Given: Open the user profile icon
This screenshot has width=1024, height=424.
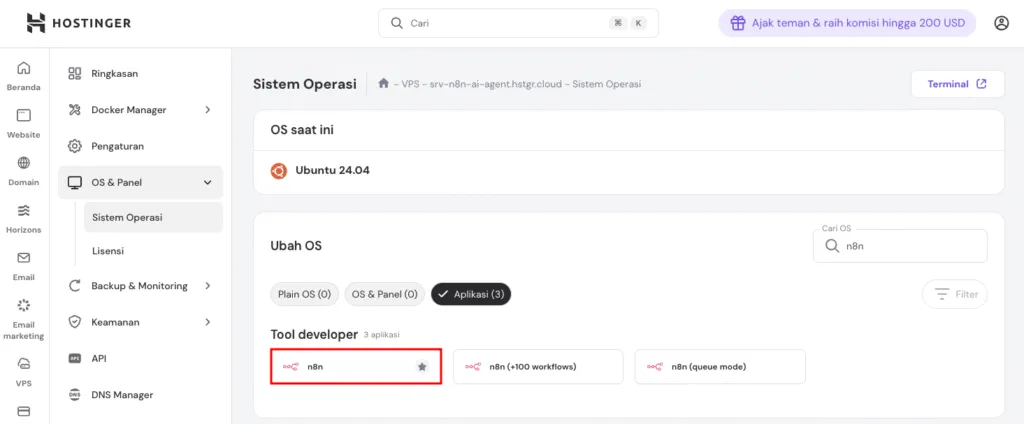Looking at the screenshot, I should [1001, 23].
